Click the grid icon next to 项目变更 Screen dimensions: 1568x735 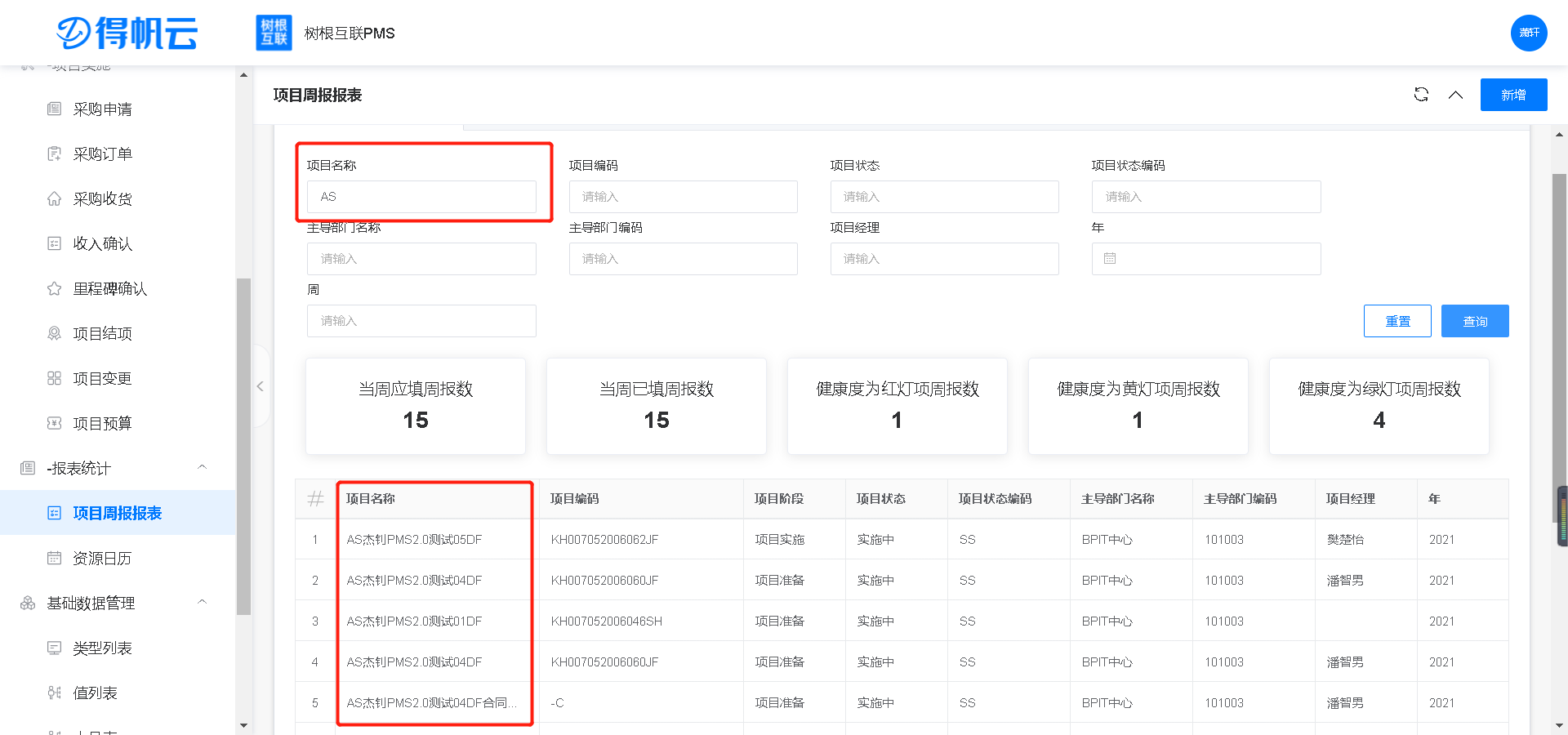click(x=55, y=378)
